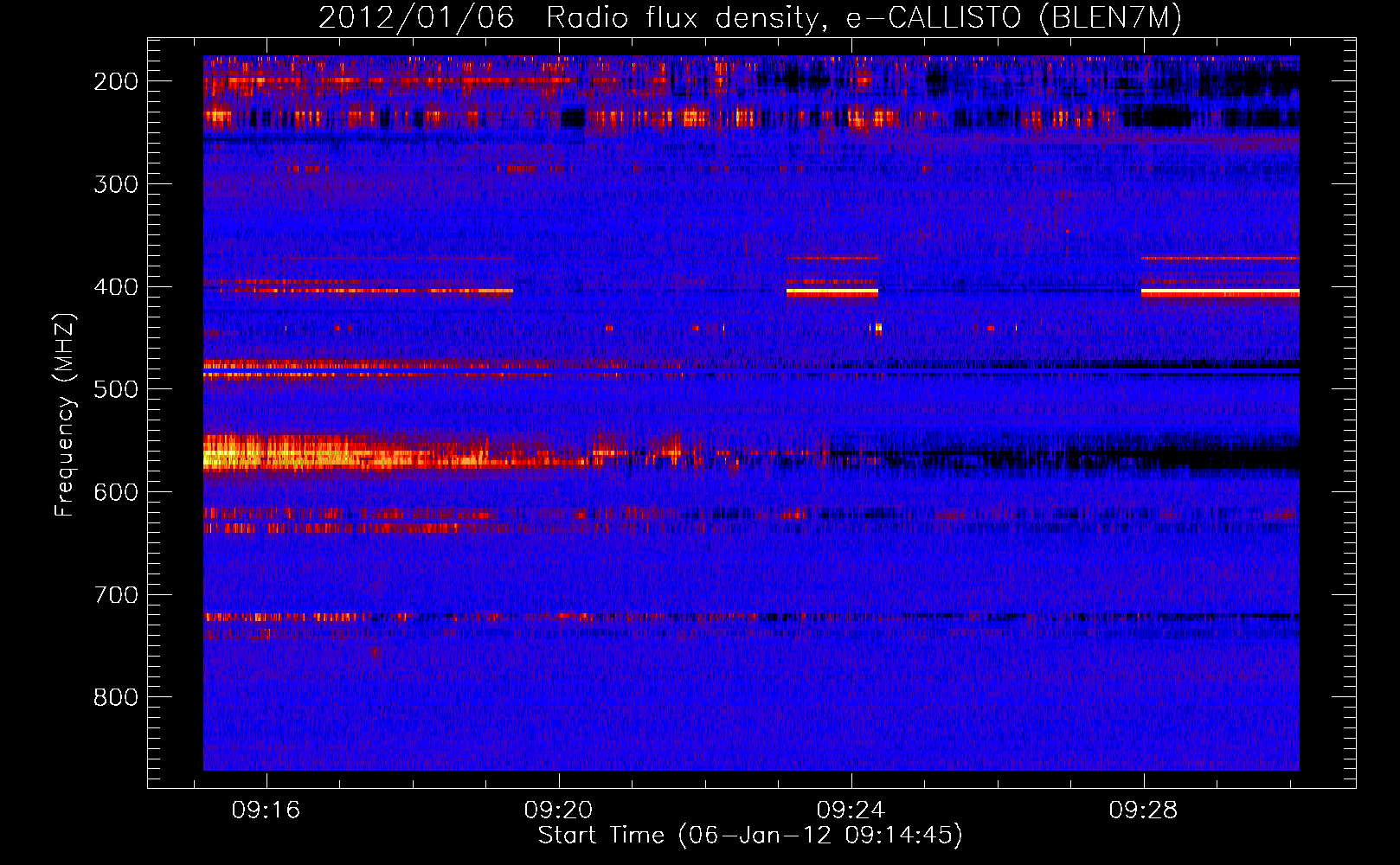Click the '09:24' time tick label
1400x865 pixels.
[x=851, y=810]
